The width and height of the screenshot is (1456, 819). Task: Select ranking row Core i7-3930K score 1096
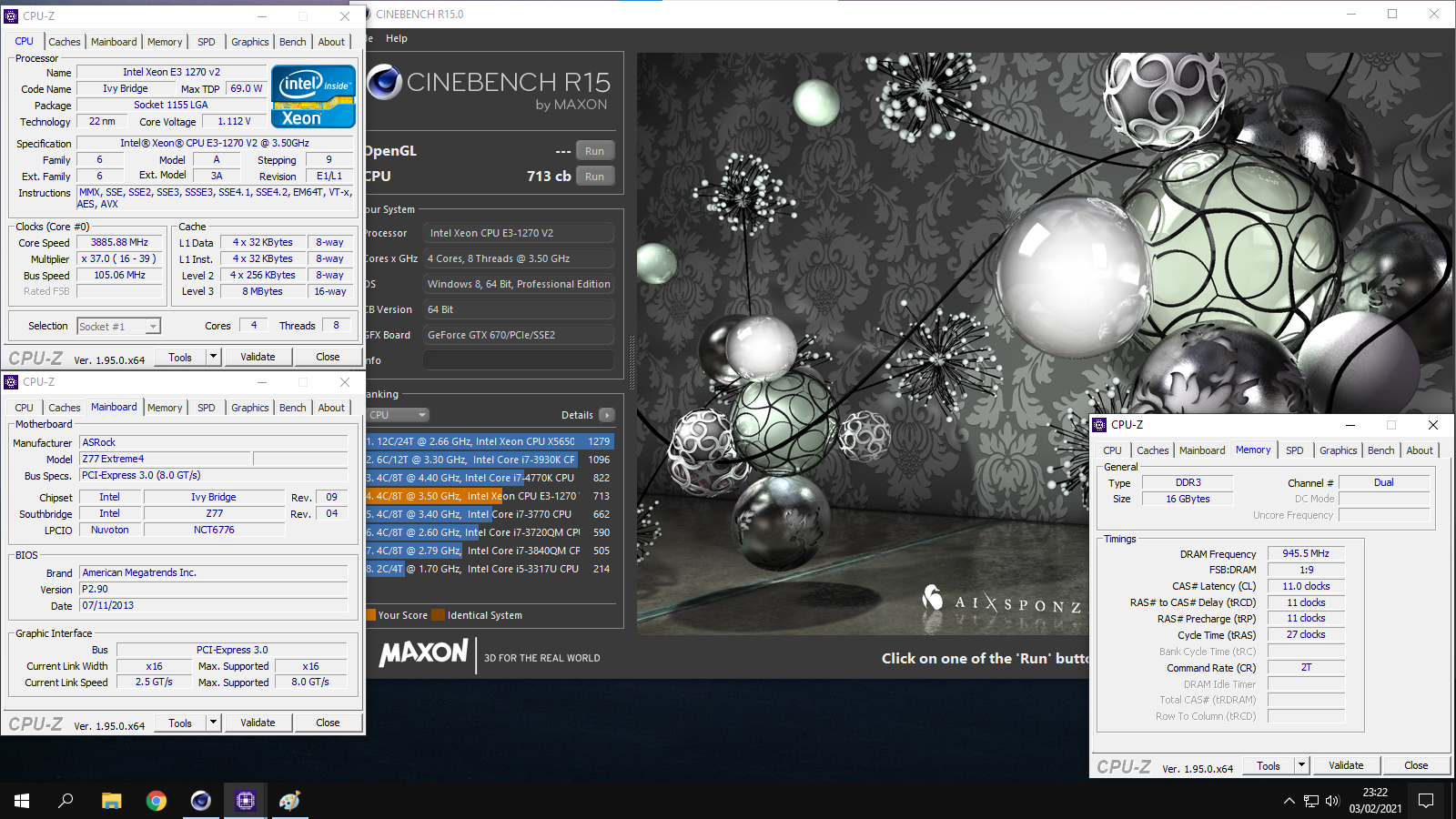pos(490,460)
